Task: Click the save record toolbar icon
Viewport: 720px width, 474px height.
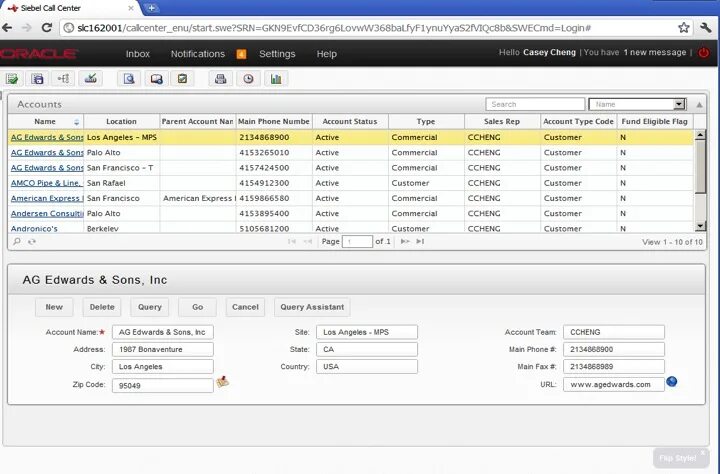Action: (x=38, y=79)
